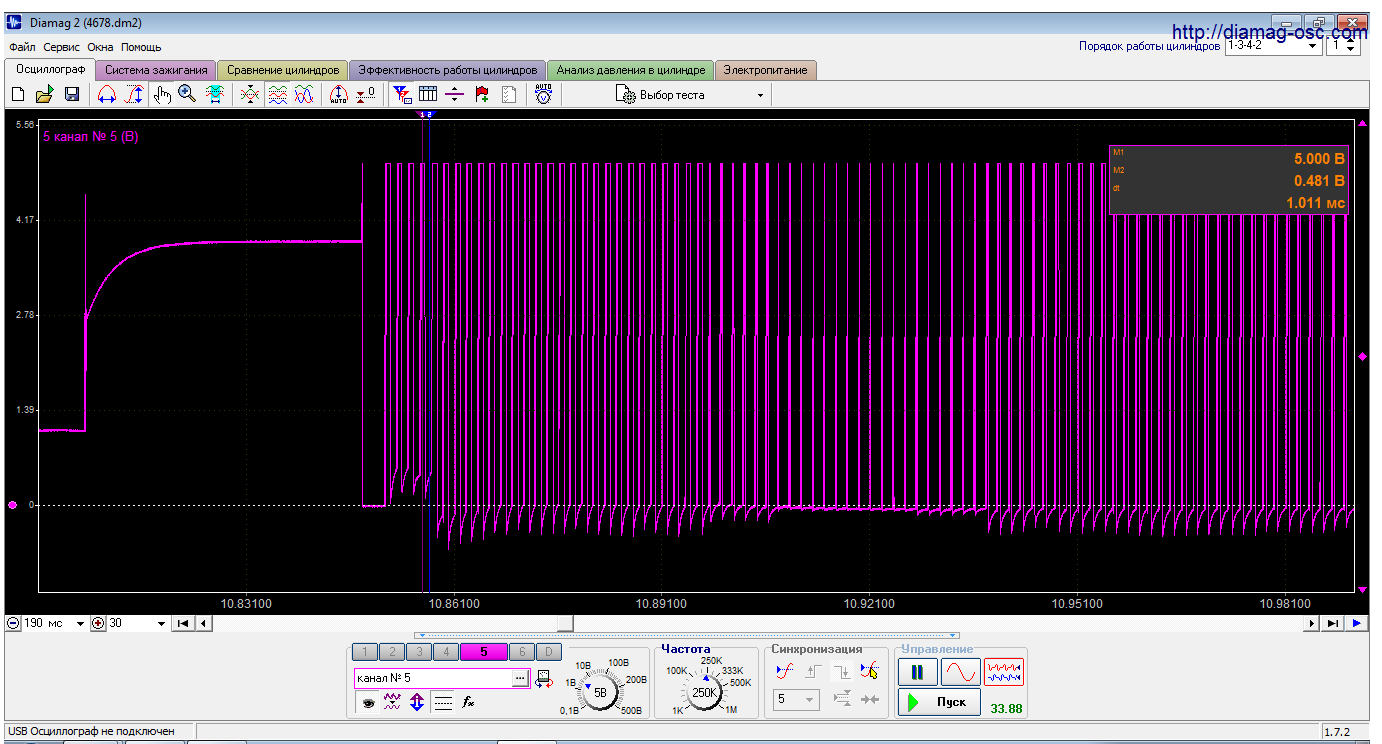
Task: Open the signal filter icon
Action: [x=402, y=94]
